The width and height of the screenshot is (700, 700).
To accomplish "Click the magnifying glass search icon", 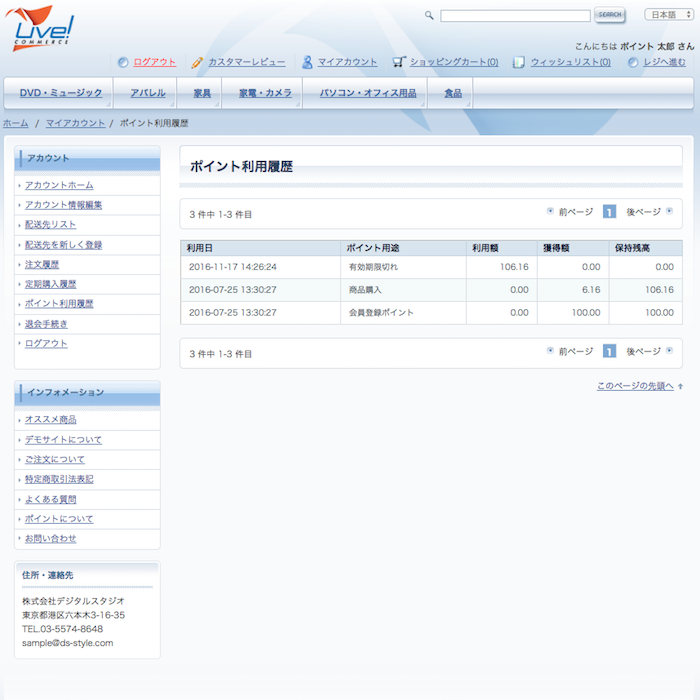I will click(429, 16).
